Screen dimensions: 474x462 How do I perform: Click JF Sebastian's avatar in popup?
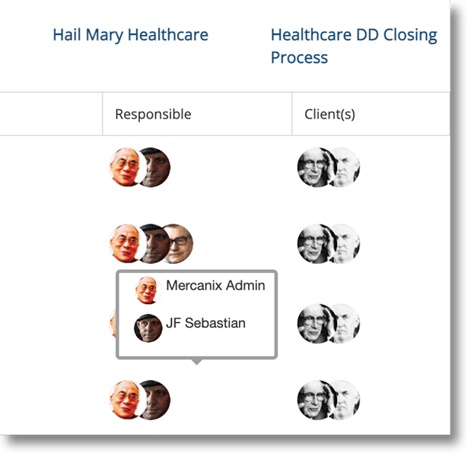(x=148, y=328)
